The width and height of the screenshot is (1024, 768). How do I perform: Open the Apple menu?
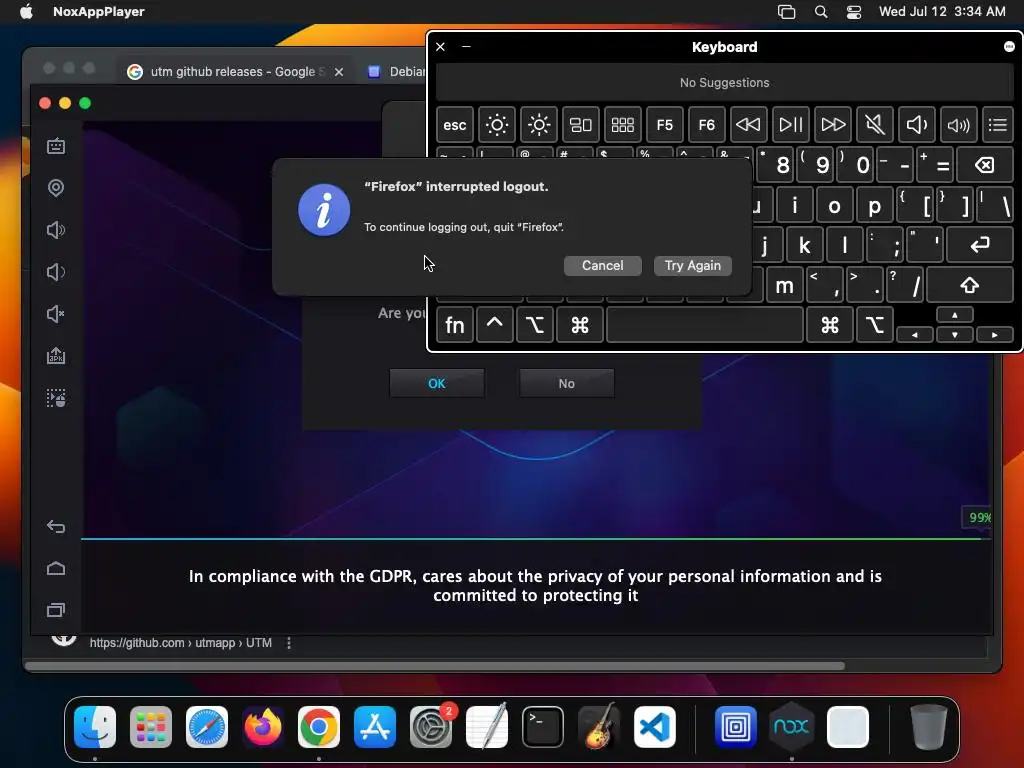tap(26, 11)
